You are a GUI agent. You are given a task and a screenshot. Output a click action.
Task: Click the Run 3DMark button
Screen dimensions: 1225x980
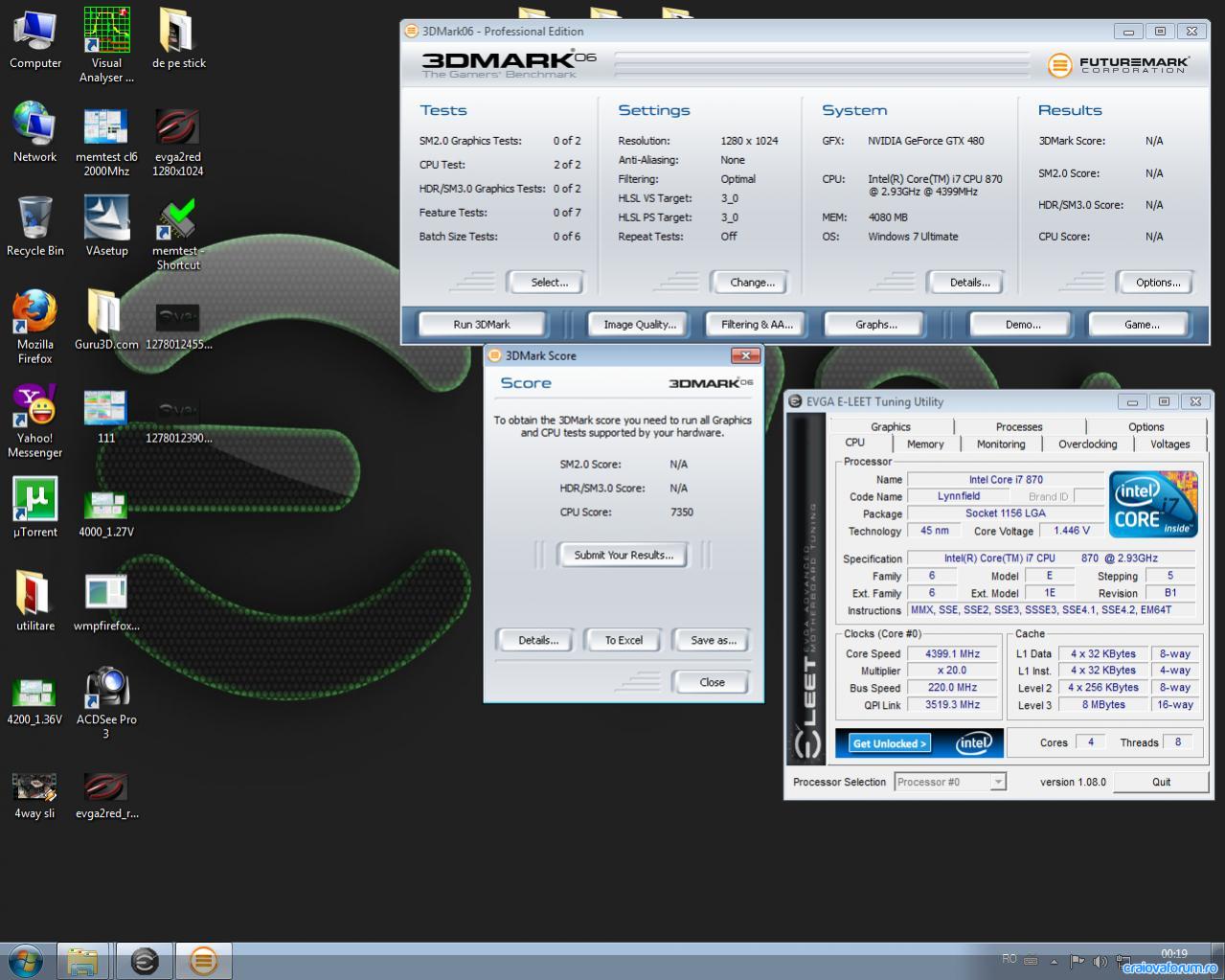pyautogui.click(x=482, y=324)
